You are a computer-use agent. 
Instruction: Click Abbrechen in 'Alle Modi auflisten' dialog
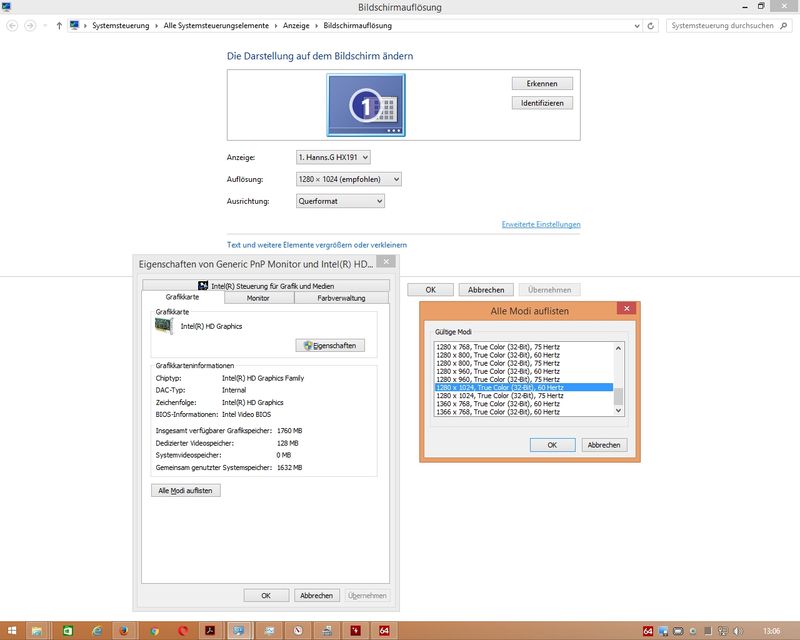[604, 445]
